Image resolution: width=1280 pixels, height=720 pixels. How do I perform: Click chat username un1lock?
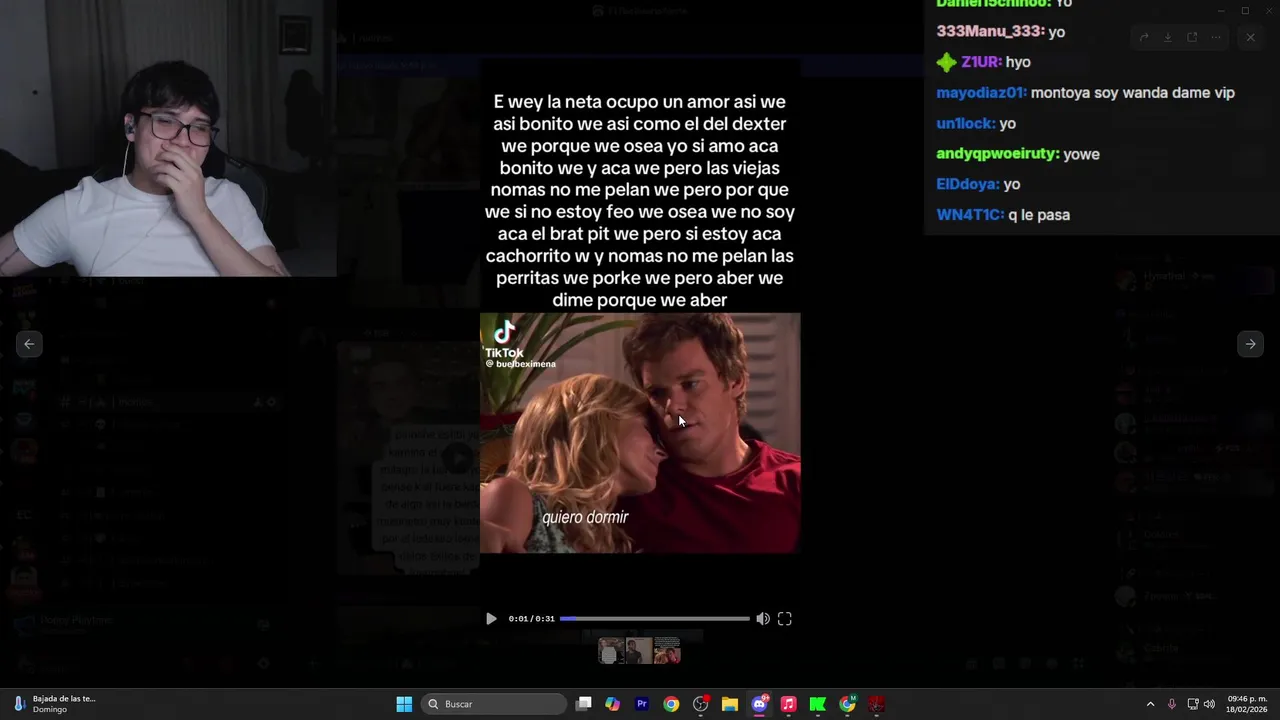point(966,123)
